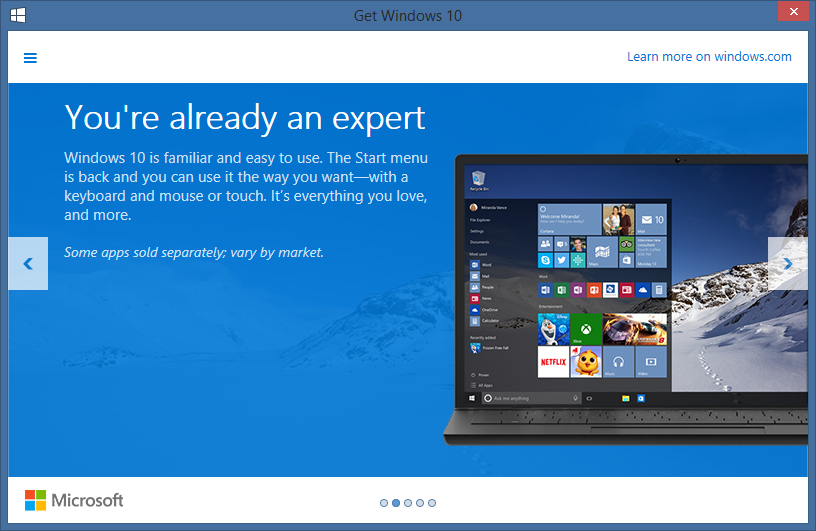
Task: Select the fifth page indicator dot
Action: point(432,503)
